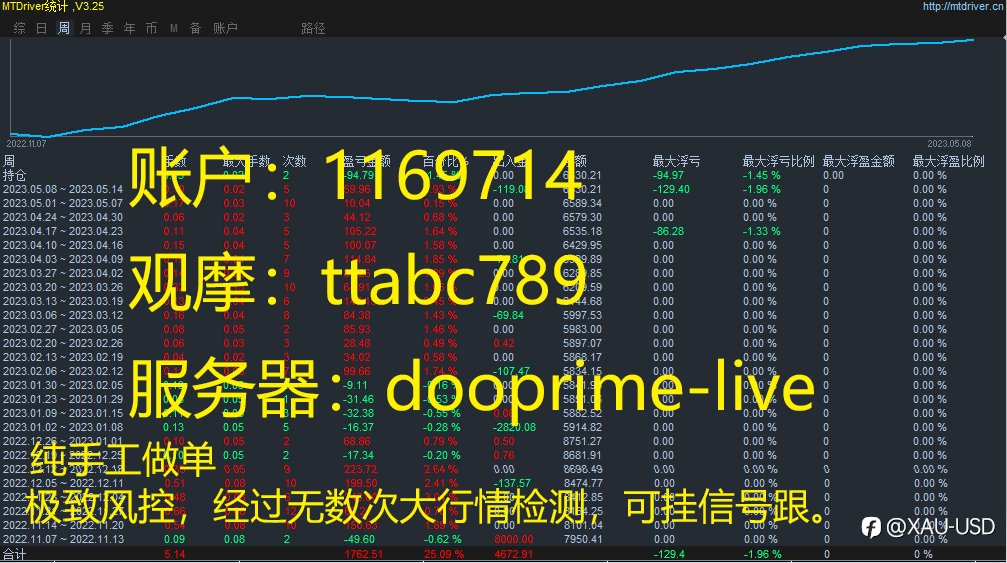Open the 月 monthly tab

(x=85, y=28)
